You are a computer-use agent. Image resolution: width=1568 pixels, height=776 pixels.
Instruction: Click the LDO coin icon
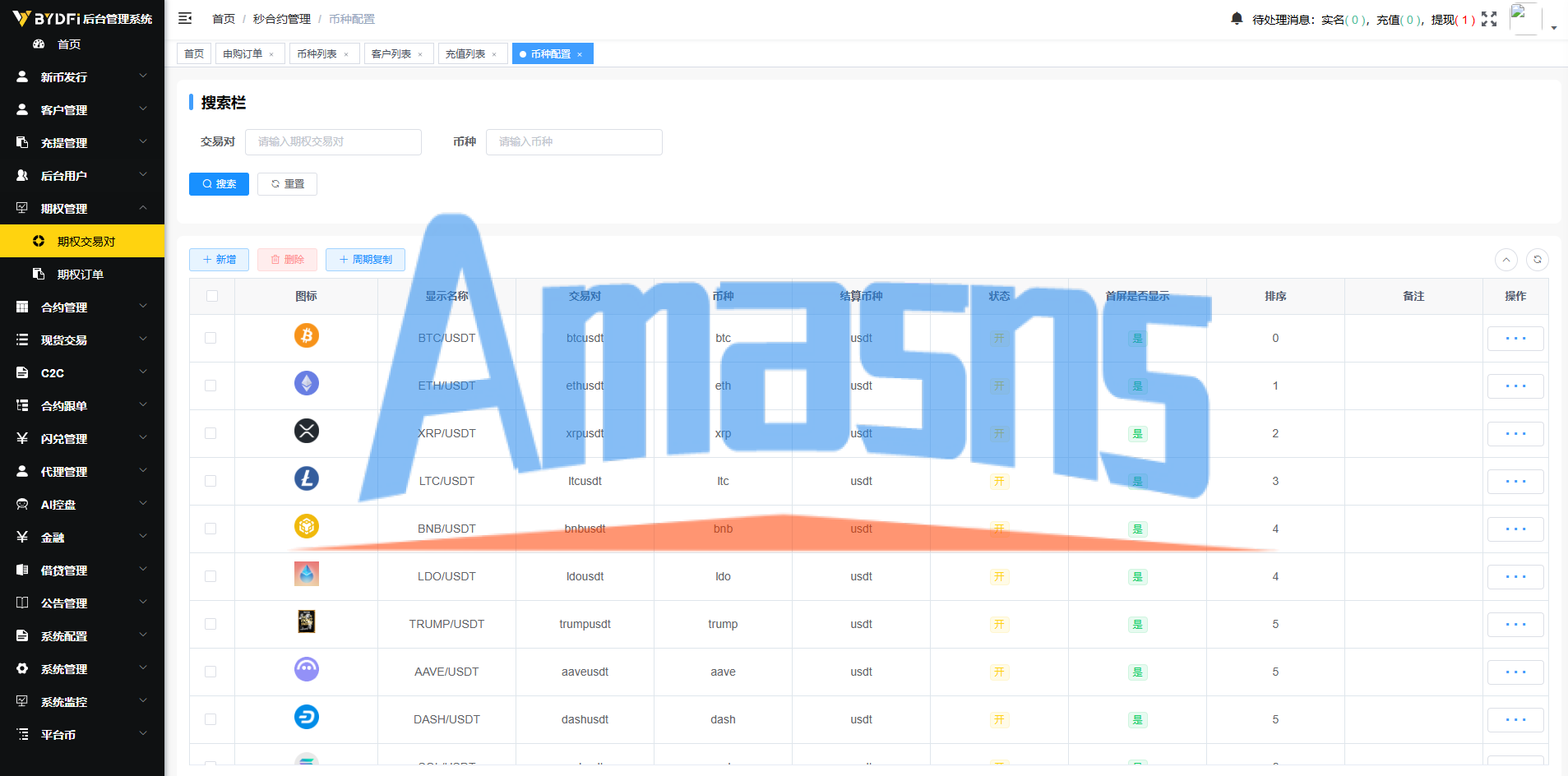click(x=307, y=574)
